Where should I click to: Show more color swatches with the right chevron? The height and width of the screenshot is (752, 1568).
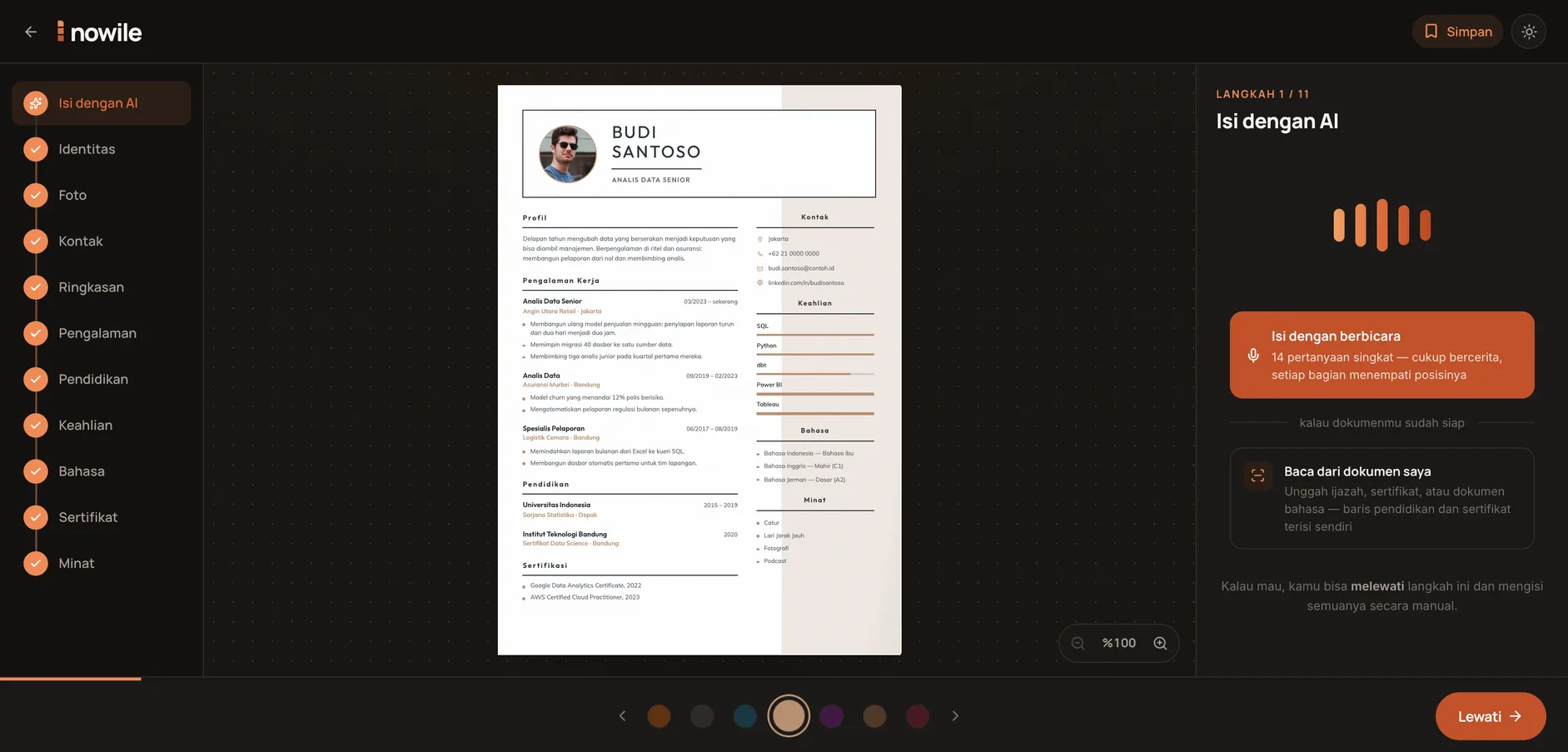[x=955, y=715]
